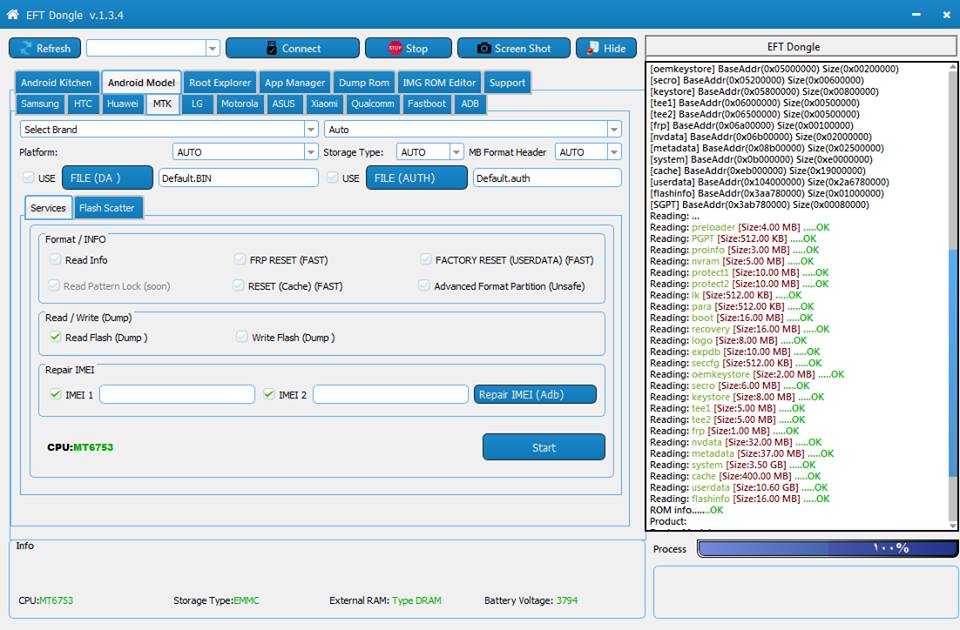Check FACTORY RESET (USERDATA) (FAST)

(x=426, y=260)
